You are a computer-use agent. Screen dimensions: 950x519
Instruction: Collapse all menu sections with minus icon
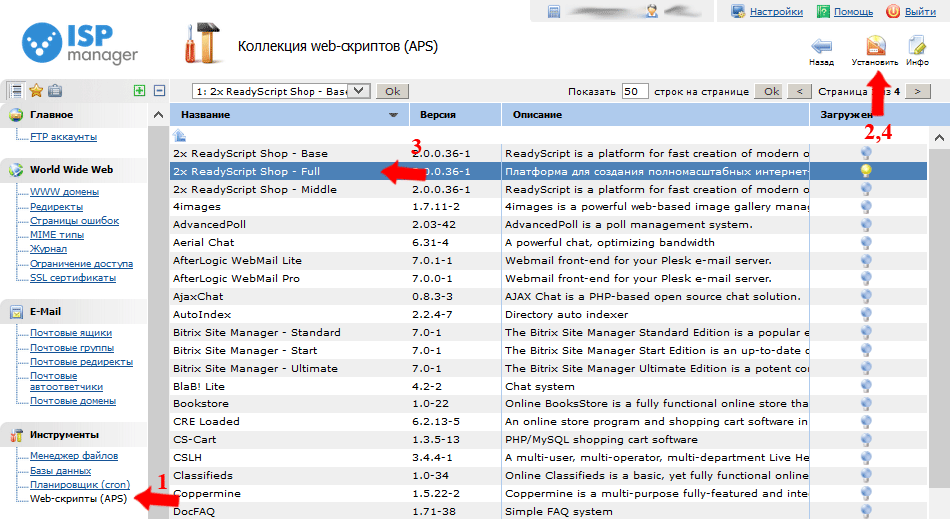(159, 91)
